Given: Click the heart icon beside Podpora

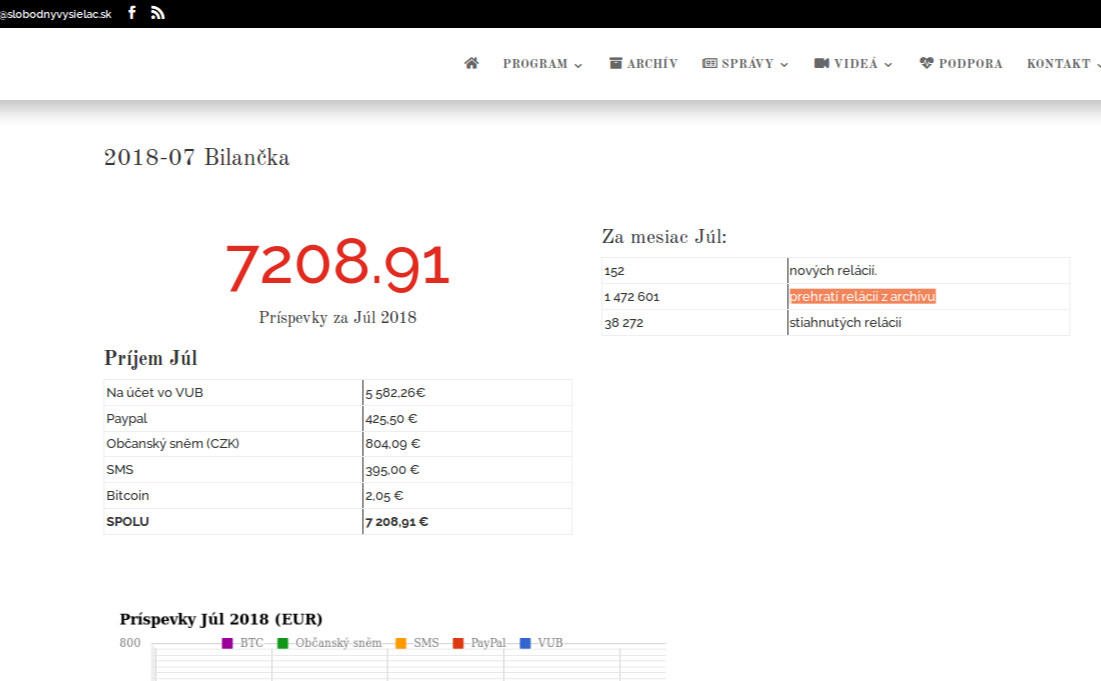Looking at the screenshot, I should (926, 63).
